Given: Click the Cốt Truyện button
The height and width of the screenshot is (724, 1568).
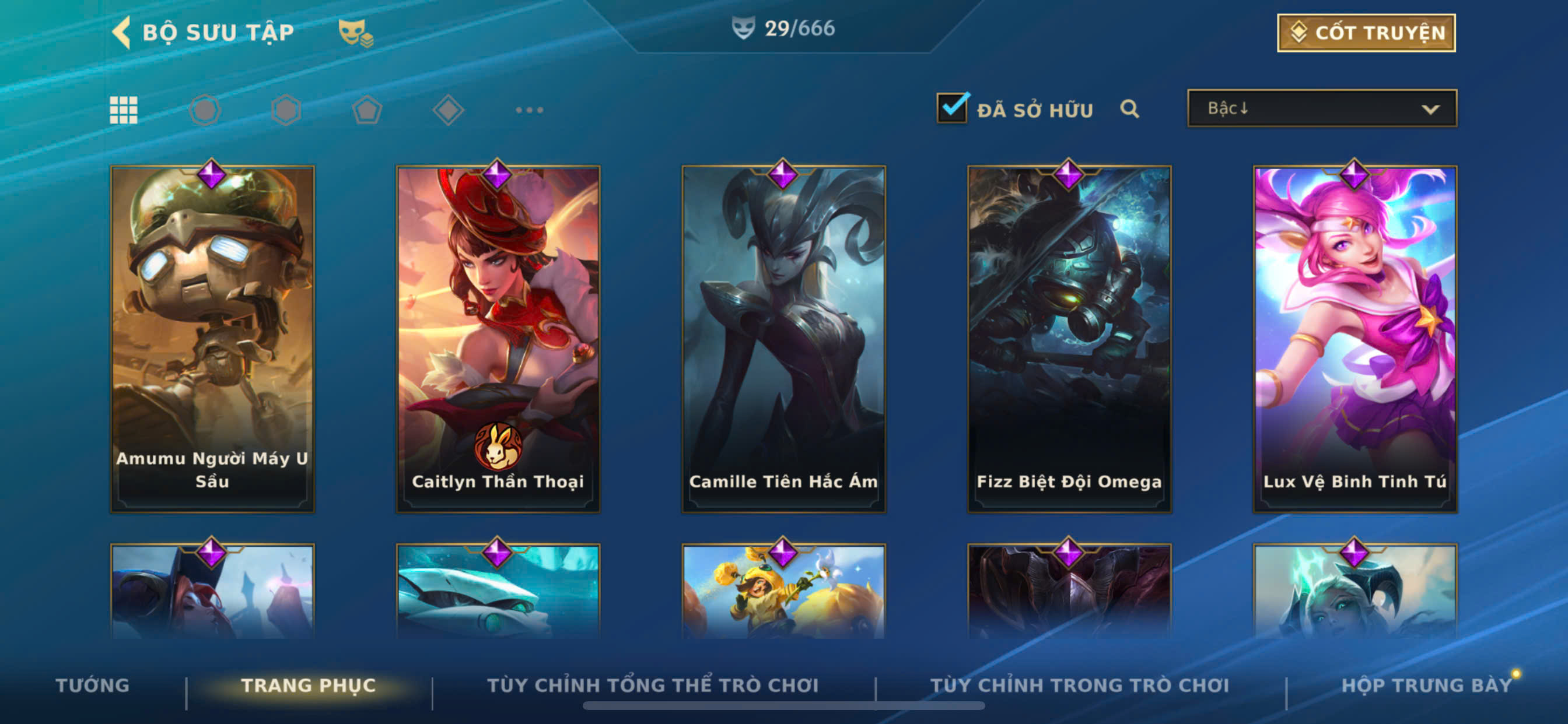Looking at the screenshot, I should (x=1366, y=33).
